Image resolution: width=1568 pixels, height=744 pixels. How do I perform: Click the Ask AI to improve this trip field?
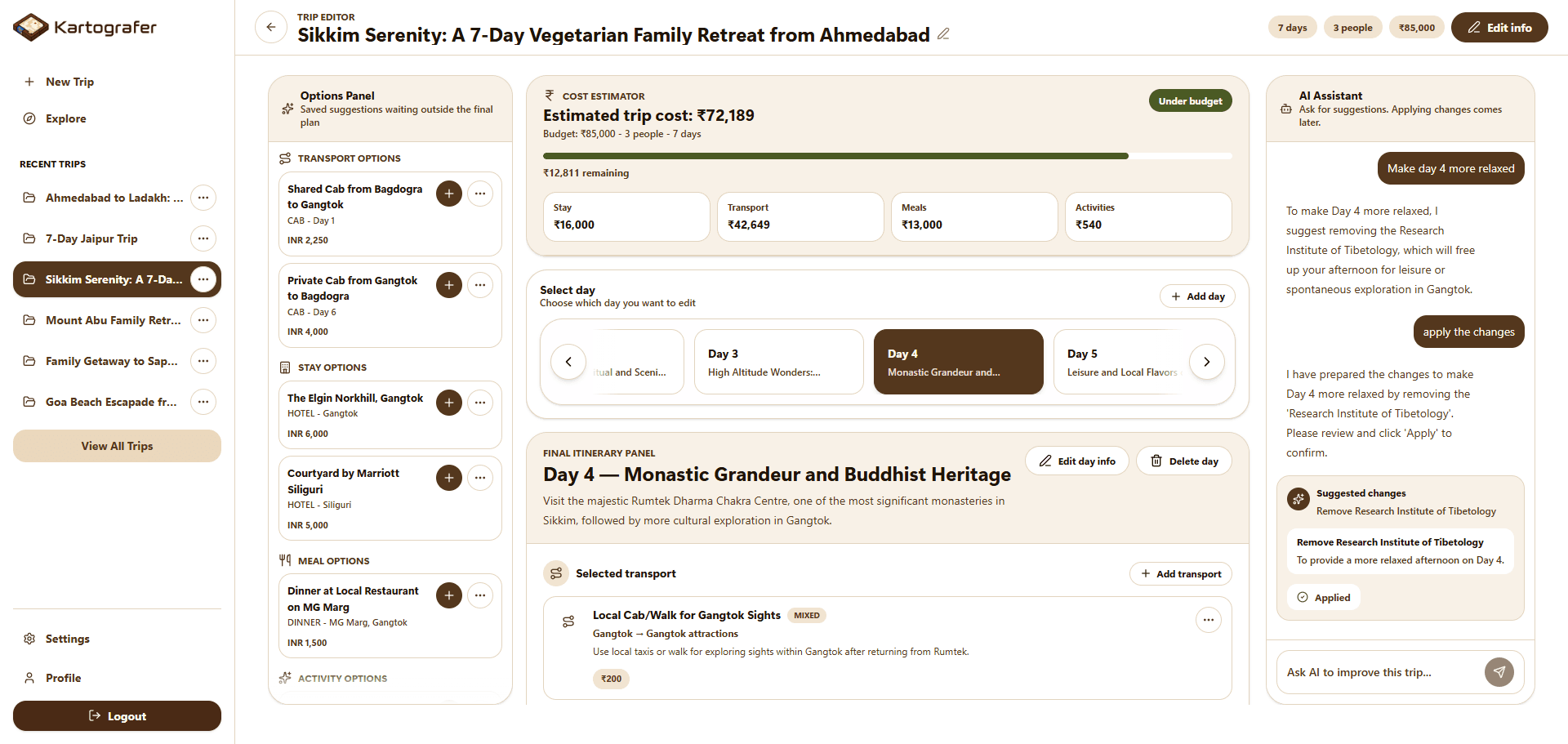coord(1380,672)
